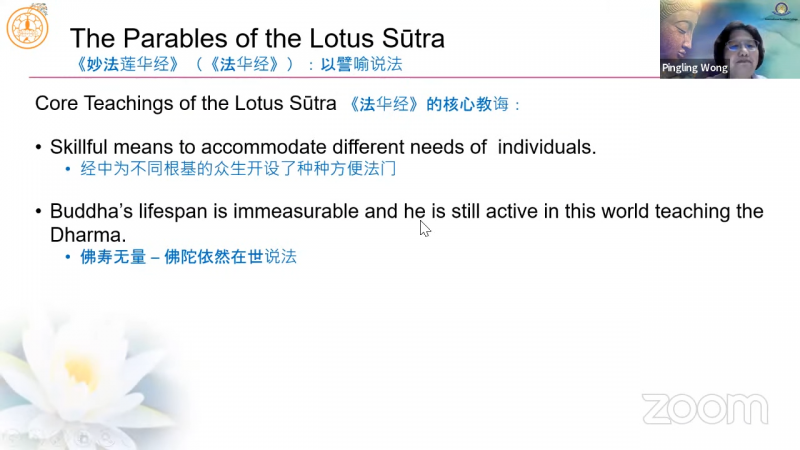Click the Buddha's lifespan is immeasurable bullet
Screen dimensions: 800x450
(x=406, y=212)
